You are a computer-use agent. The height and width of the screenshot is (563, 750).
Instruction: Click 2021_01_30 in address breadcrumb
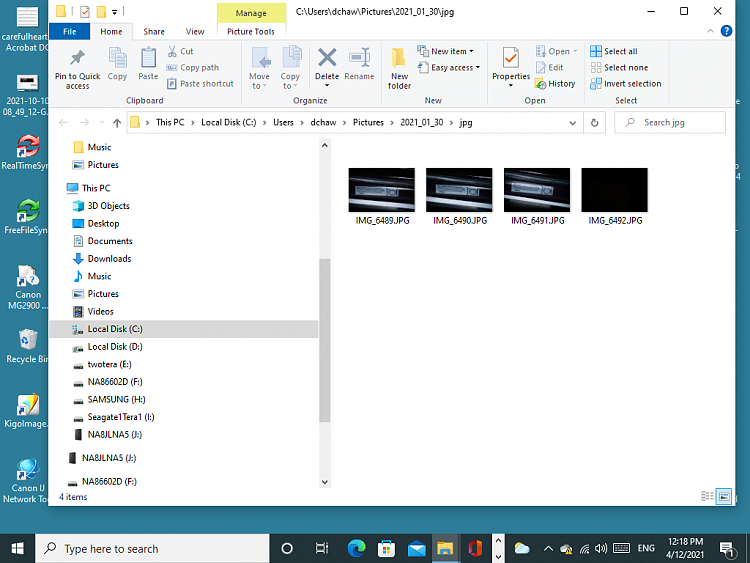click(x=421, y=122)
